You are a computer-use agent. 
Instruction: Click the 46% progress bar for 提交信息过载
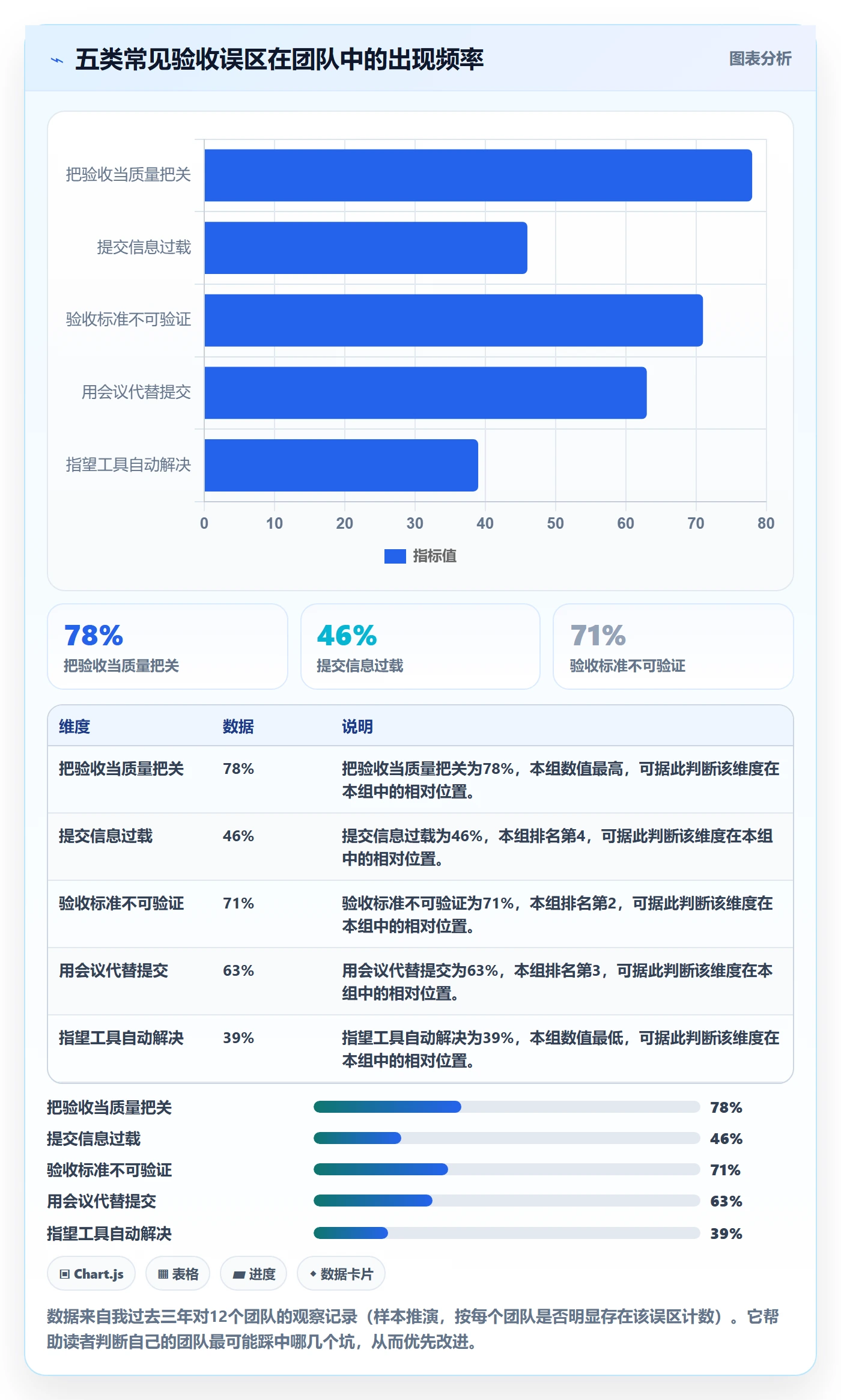pos(506,1138)
